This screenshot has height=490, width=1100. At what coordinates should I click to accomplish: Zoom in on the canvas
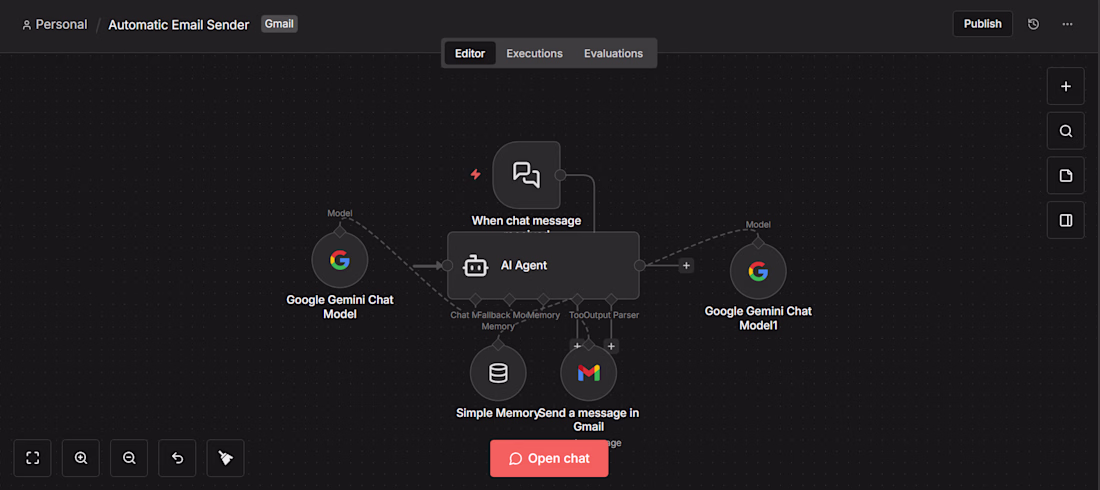(x=81, y=458)
